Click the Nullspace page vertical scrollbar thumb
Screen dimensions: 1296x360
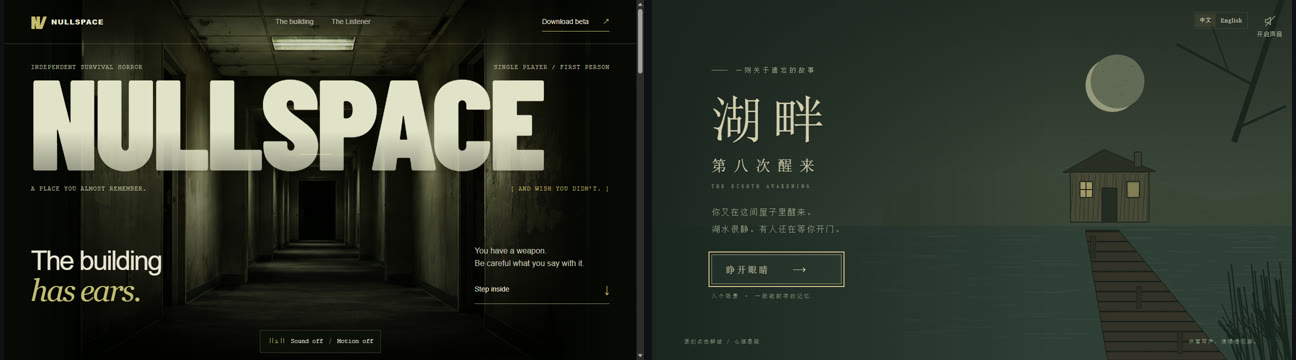pos(640,41)
